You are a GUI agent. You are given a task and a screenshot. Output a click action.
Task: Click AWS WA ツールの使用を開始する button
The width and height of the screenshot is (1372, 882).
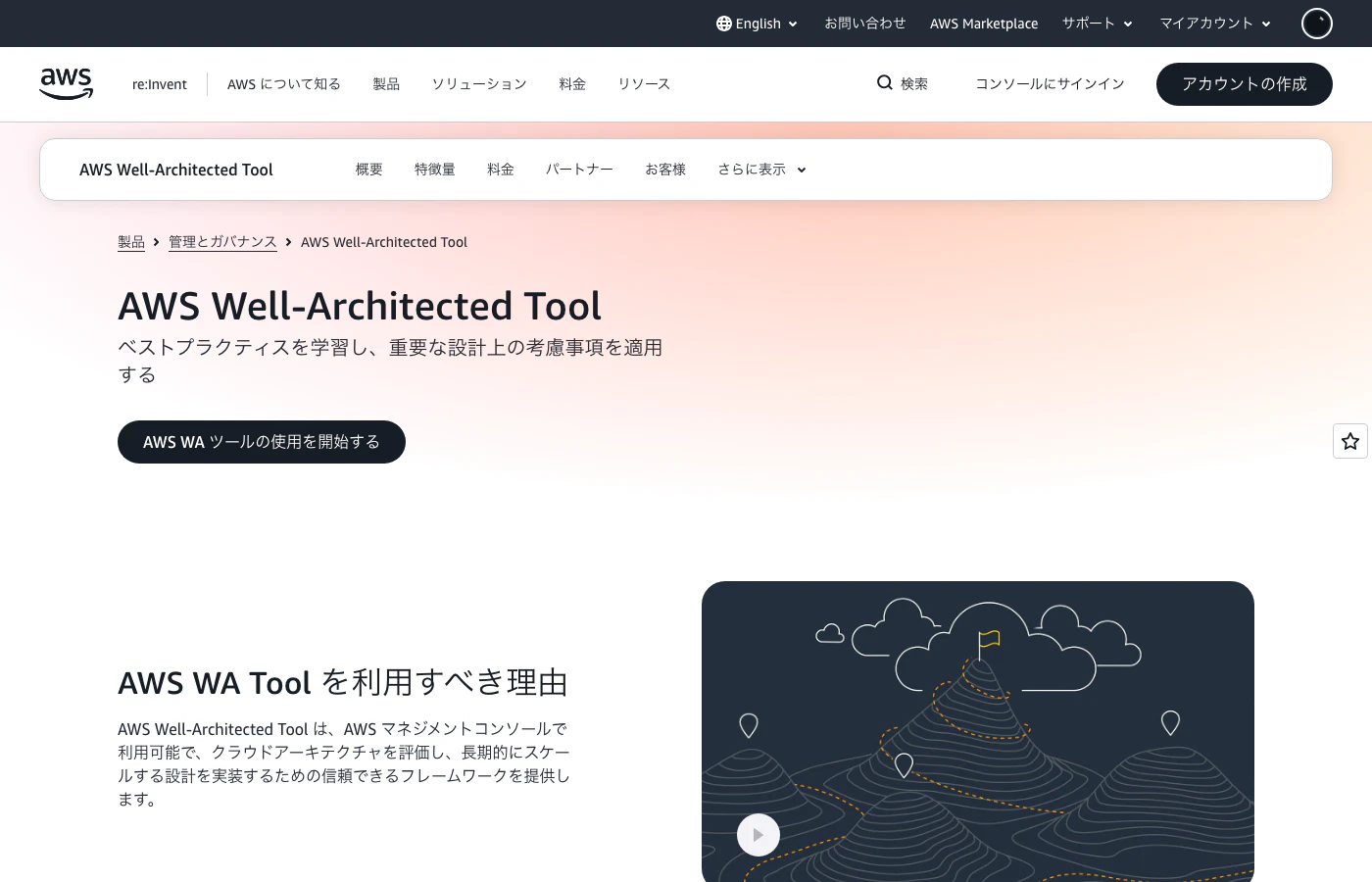[x=262, y=442]
